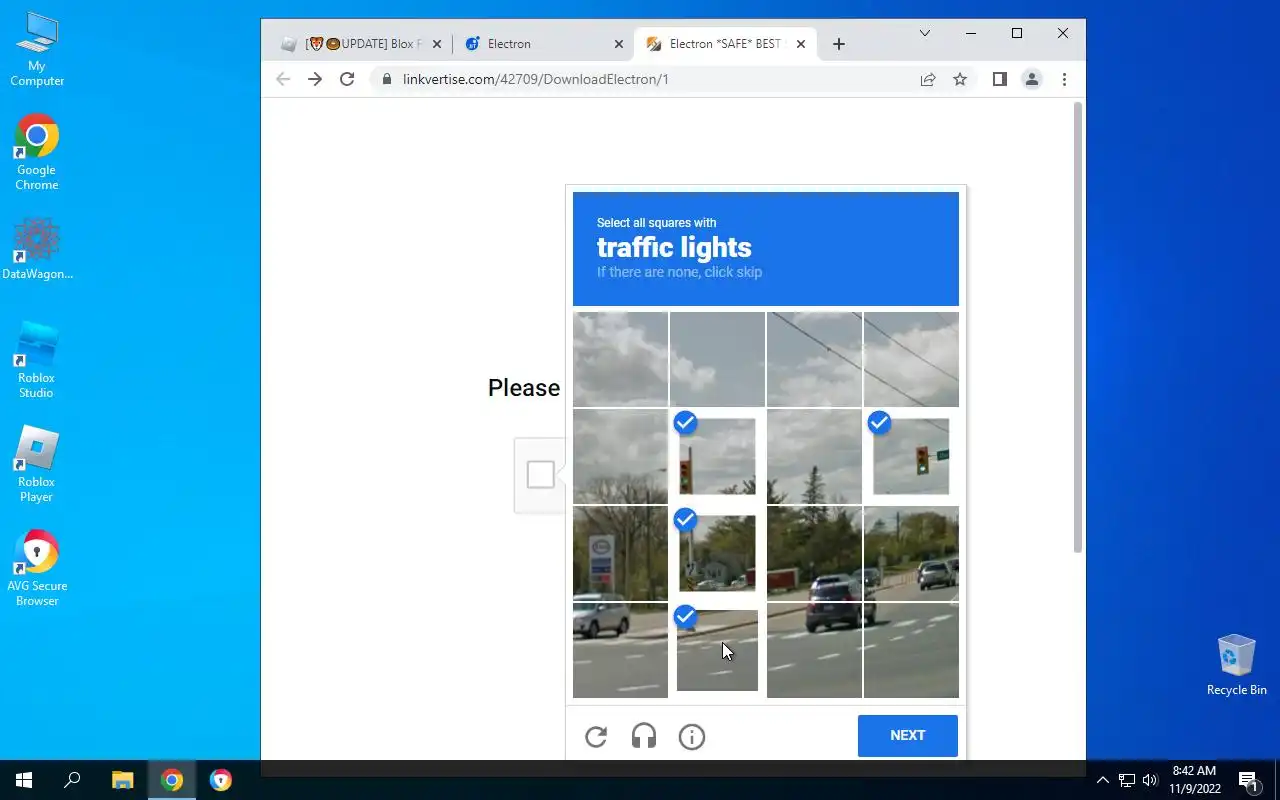This screenshot has width=1280, height=800.
Task: Deselect the red traffic light tile
Action: point(717,456)
